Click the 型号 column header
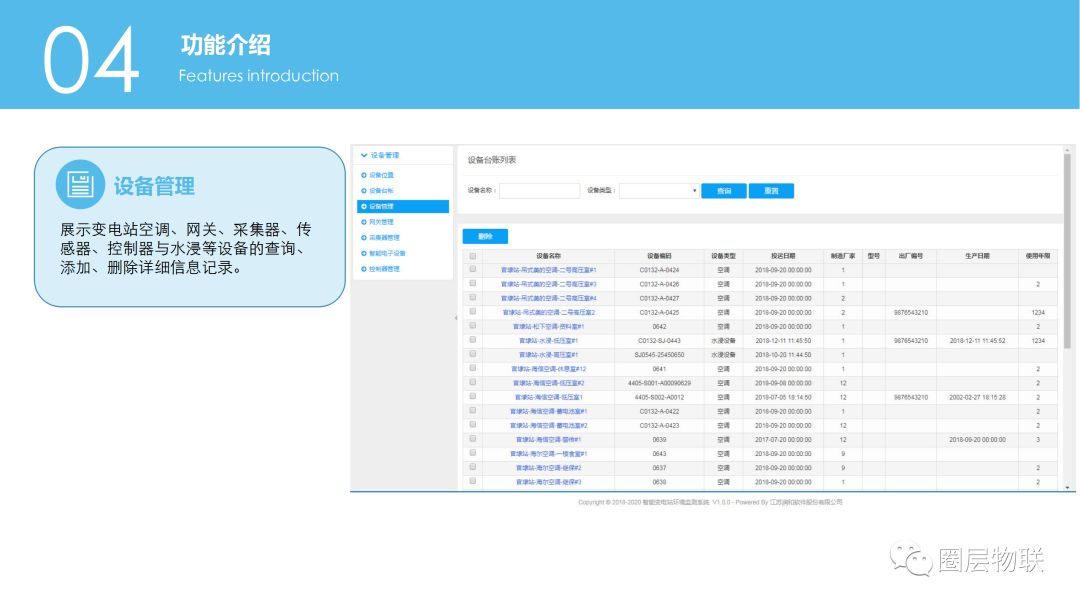 point(873,256)
